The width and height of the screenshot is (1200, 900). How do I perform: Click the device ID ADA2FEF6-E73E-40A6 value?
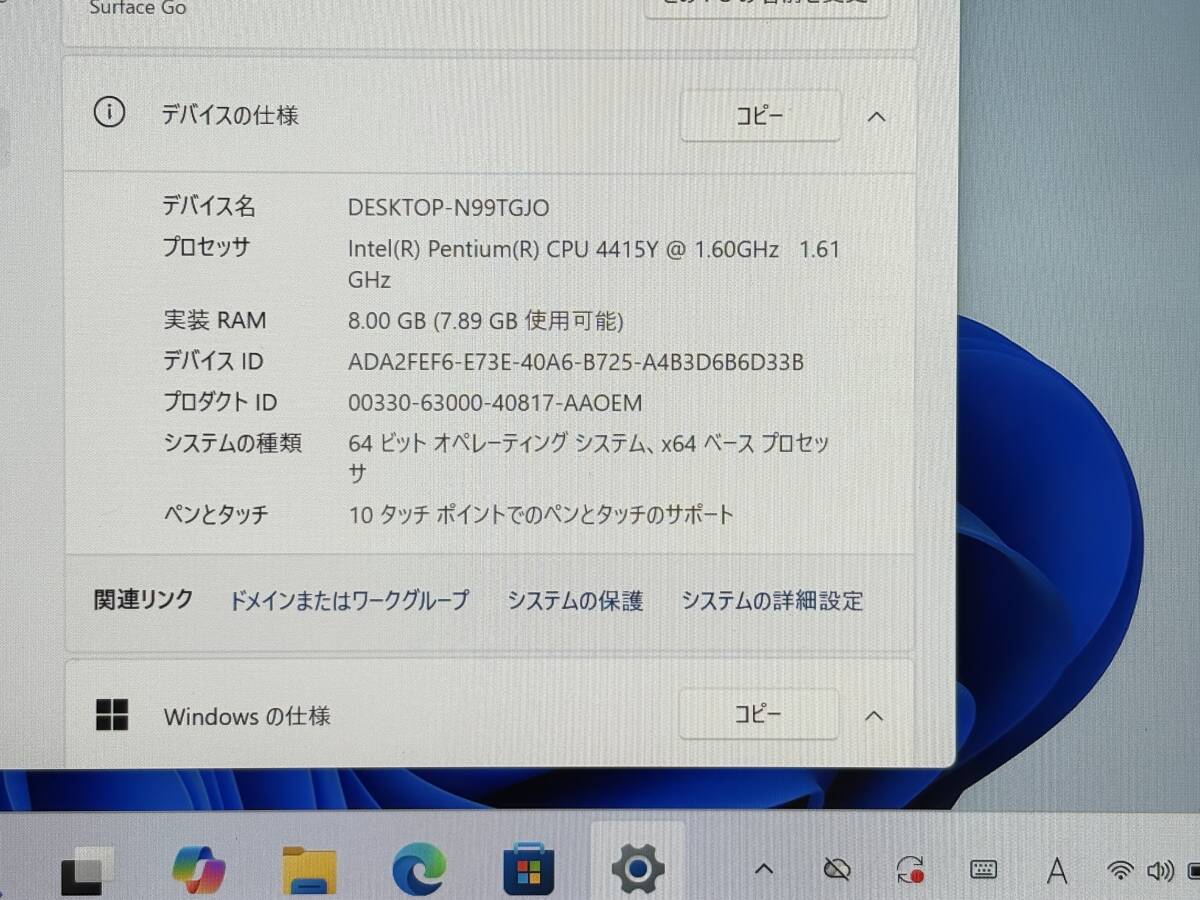tap(576, 362)
